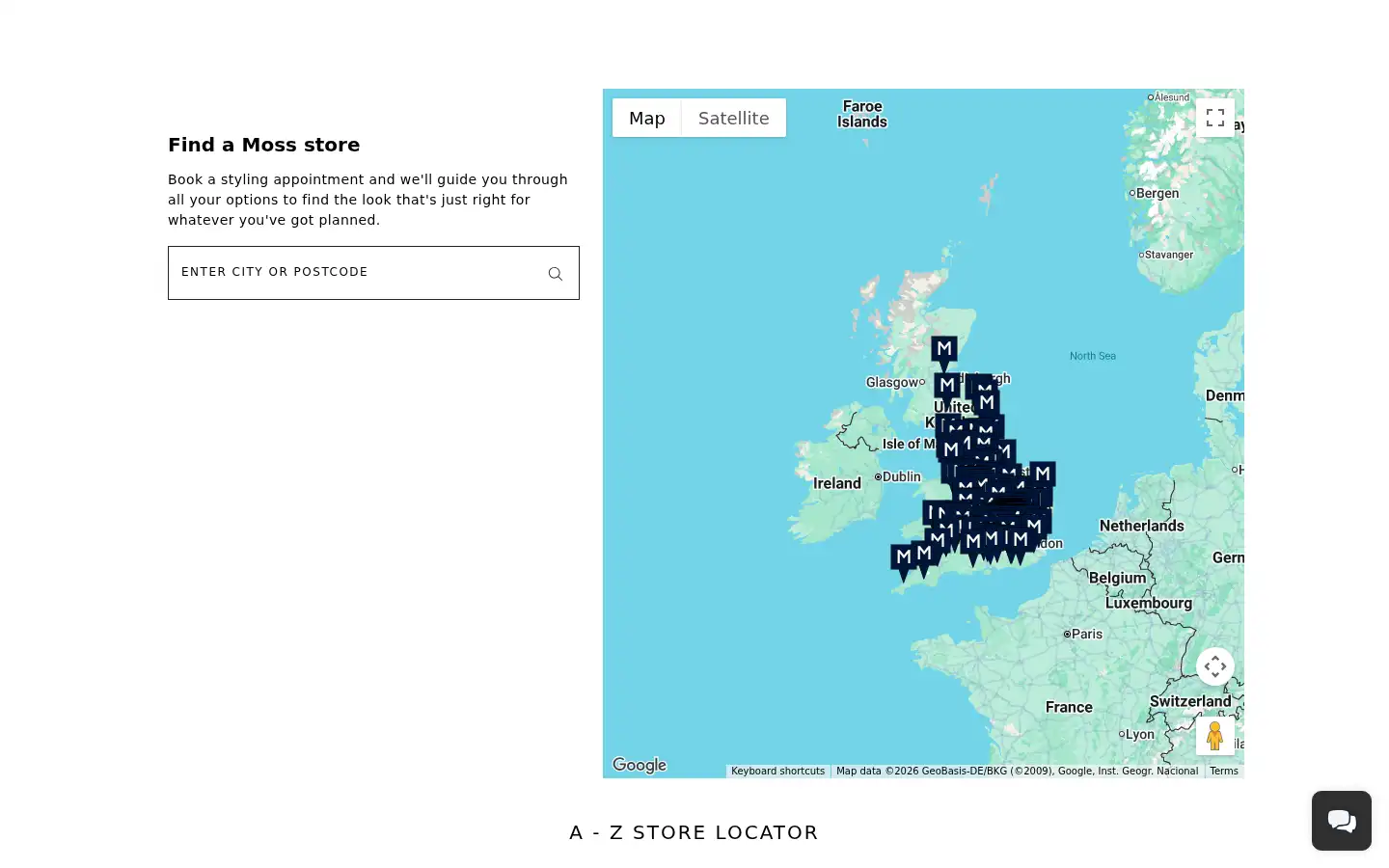Select the northernmost Scotland store marker
Screen dimensions: 1389x868
[x=944, y=352]
